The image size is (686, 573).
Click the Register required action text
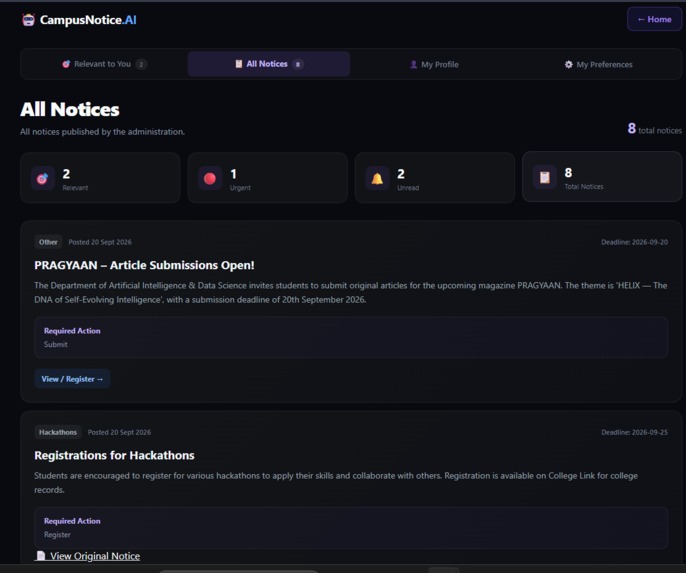[57, 535]
